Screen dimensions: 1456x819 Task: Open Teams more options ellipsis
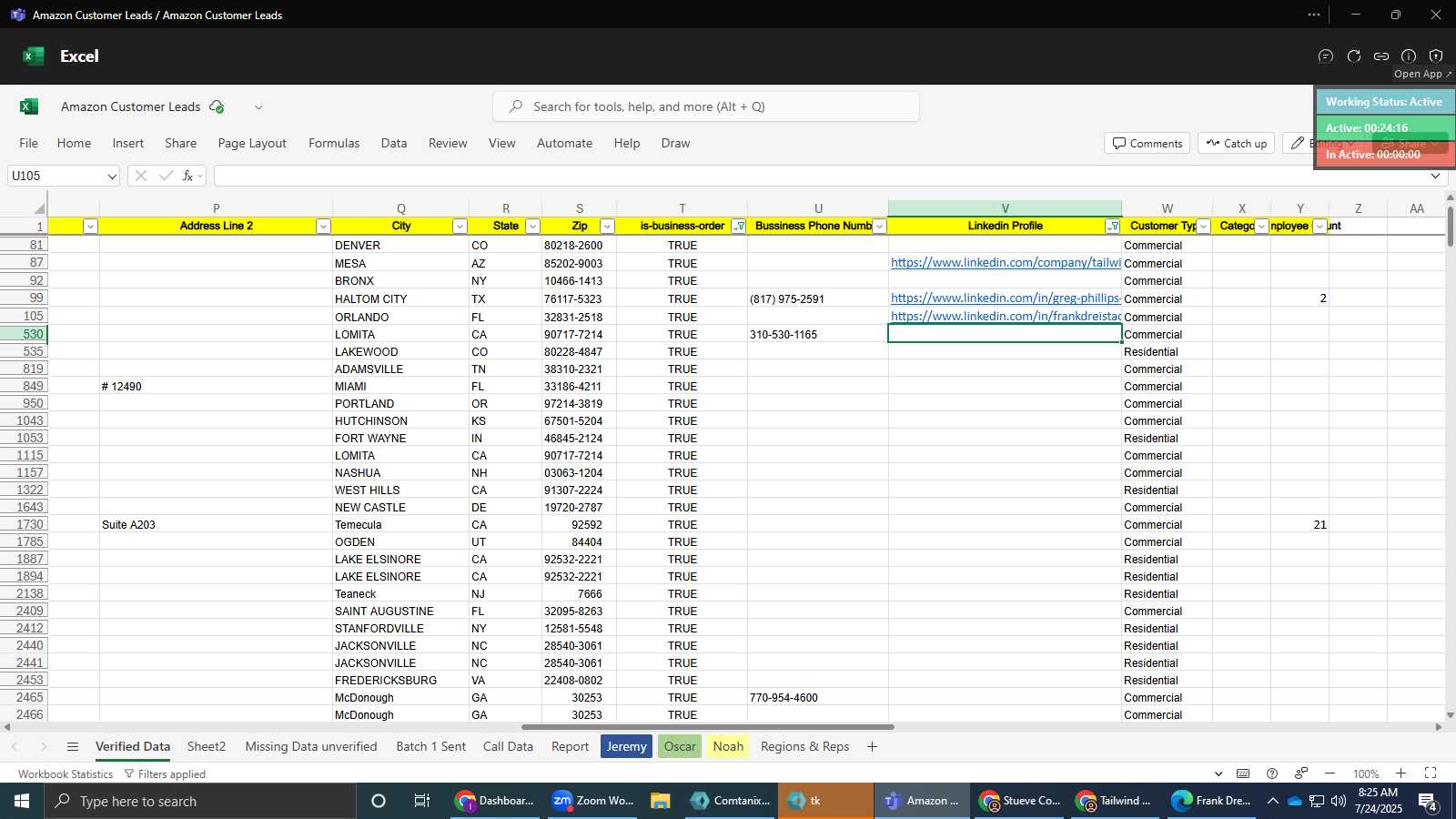pyautogui.click(x=1314, y=15)
